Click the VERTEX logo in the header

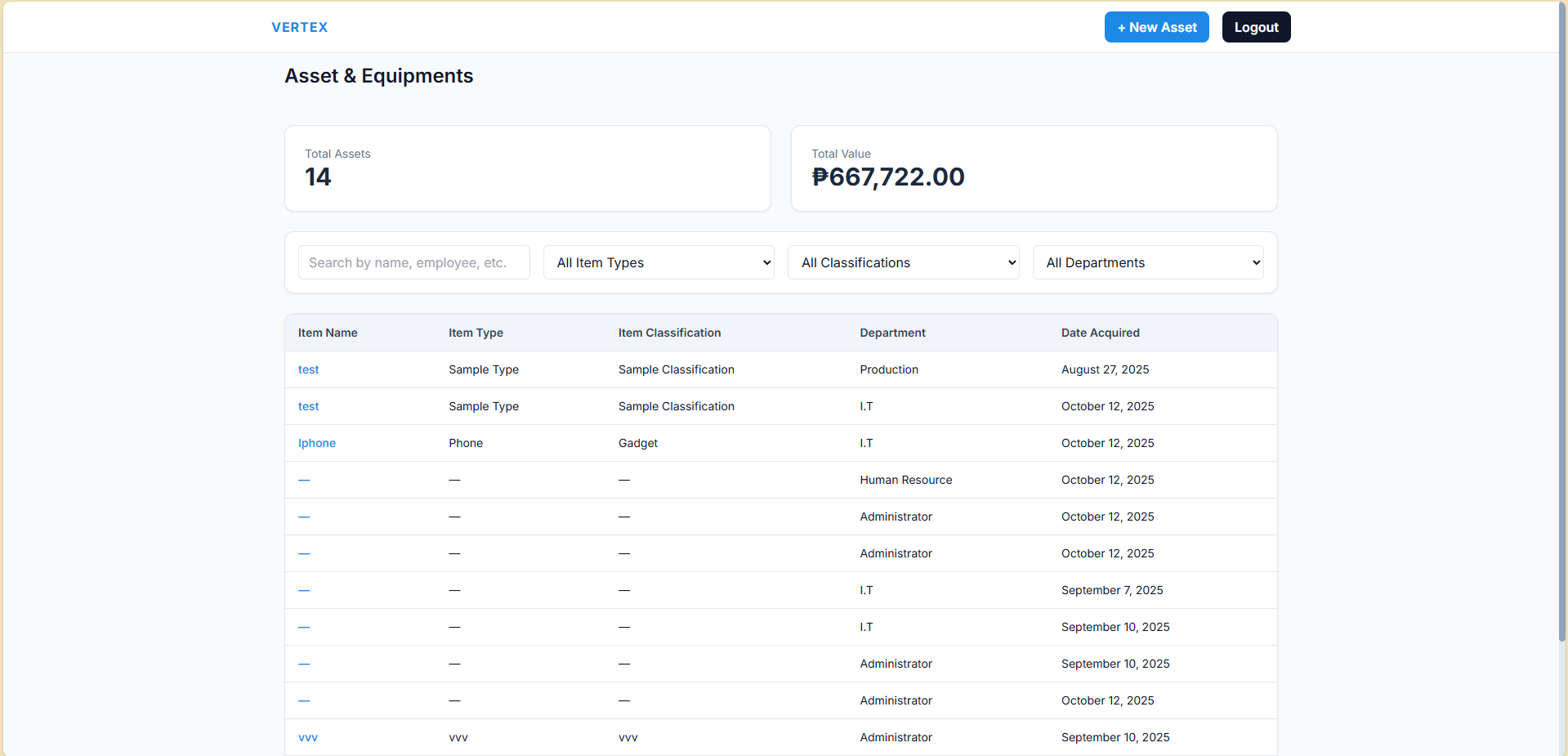(x=299, y=27)
